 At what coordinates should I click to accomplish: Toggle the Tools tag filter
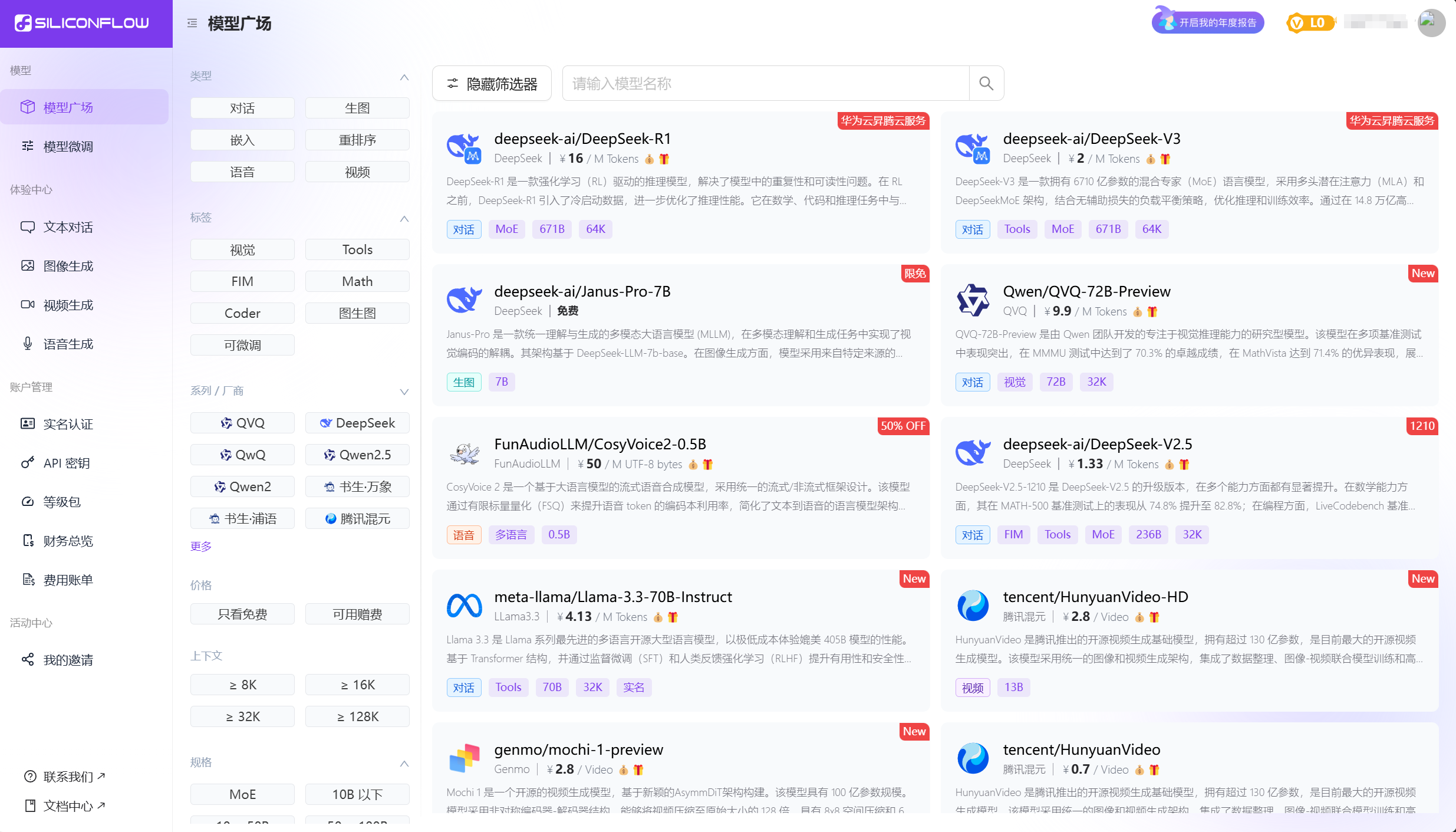[x=357, y=249]
